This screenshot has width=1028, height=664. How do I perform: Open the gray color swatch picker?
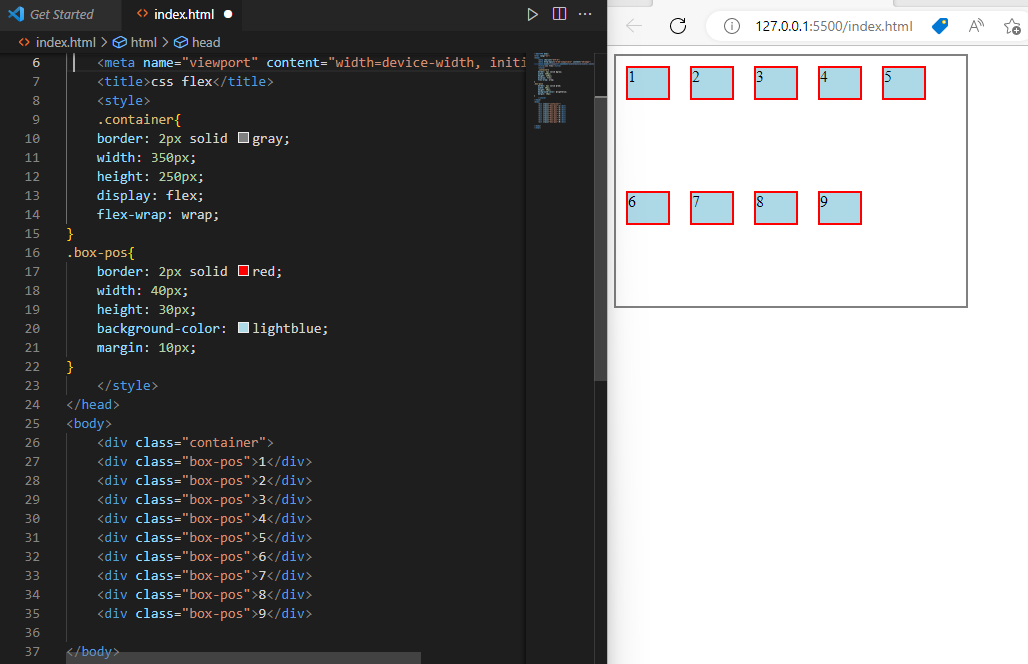pos(243,138)
